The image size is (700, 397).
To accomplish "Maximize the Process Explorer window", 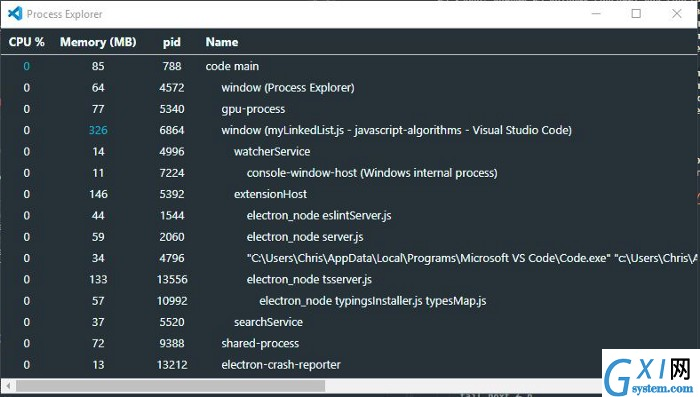I will point(636,14).
